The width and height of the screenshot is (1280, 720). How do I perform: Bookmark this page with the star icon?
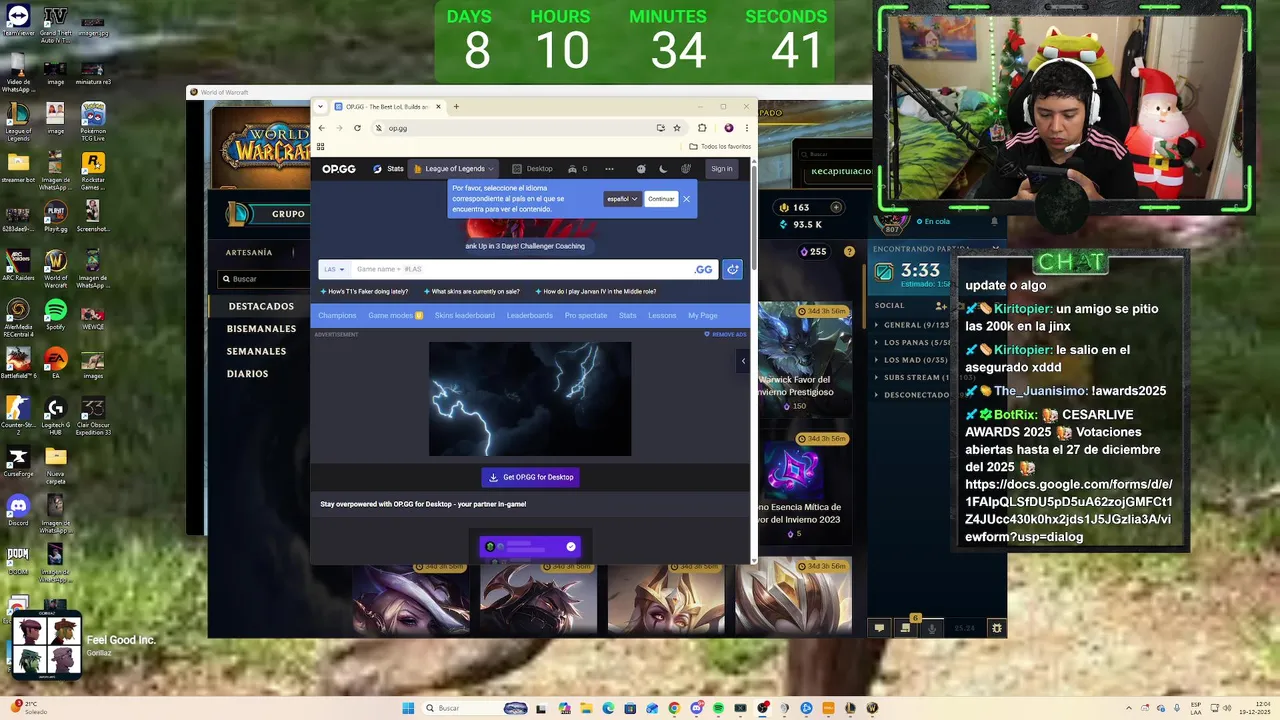coord(677,128)
